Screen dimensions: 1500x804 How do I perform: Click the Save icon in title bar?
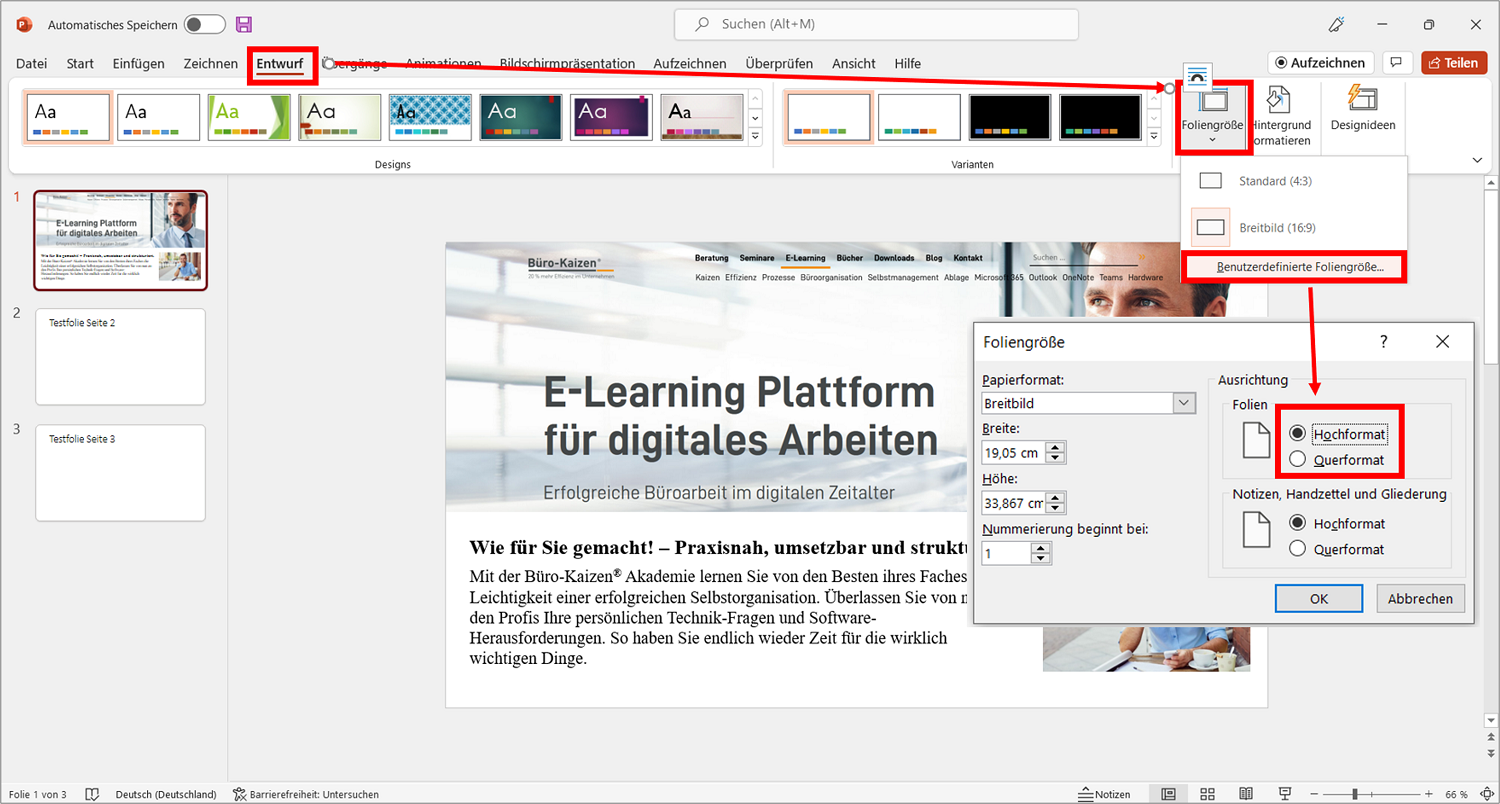[x=244, y=24]
